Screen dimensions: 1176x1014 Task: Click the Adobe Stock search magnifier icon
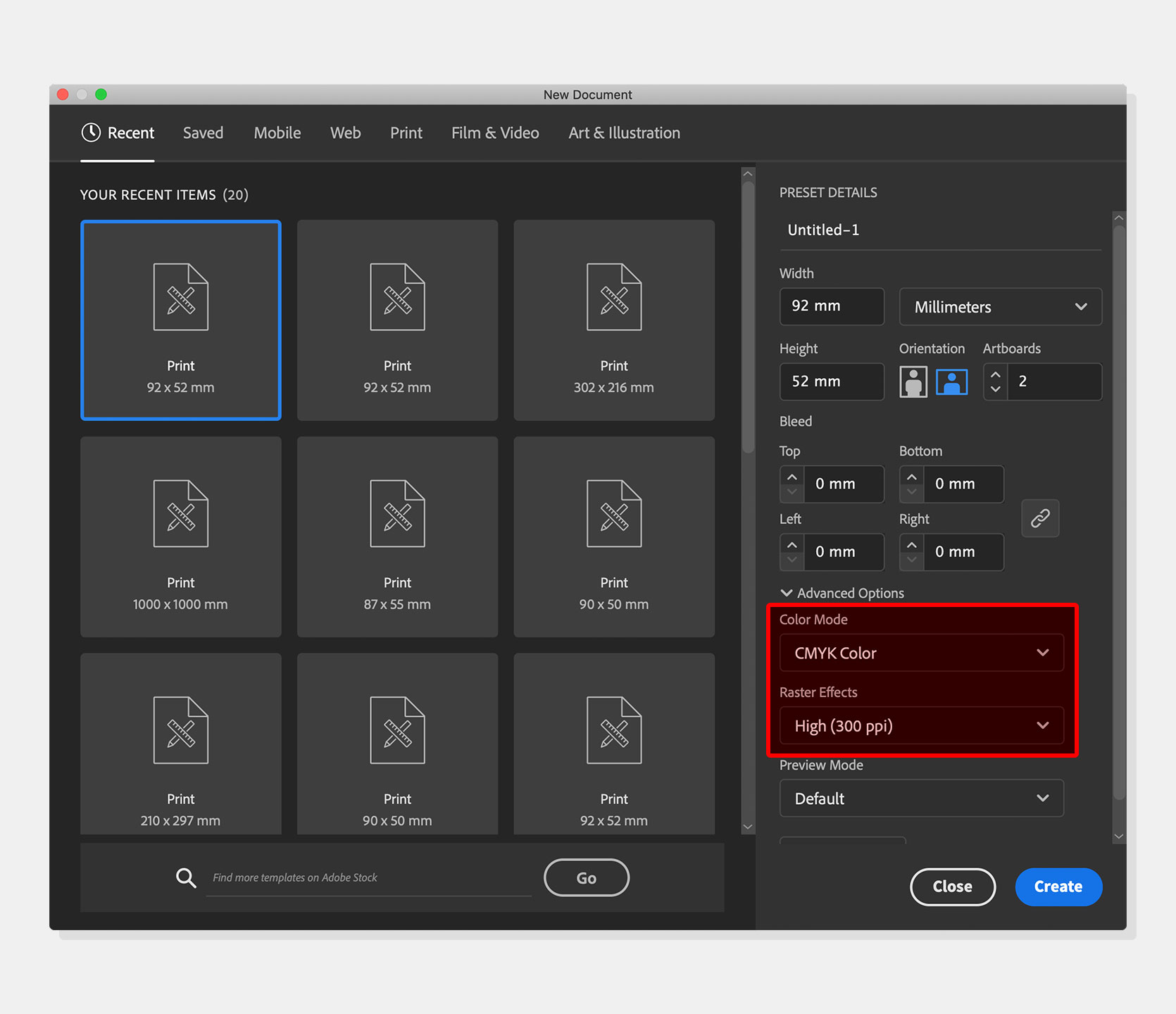point(186,877)
